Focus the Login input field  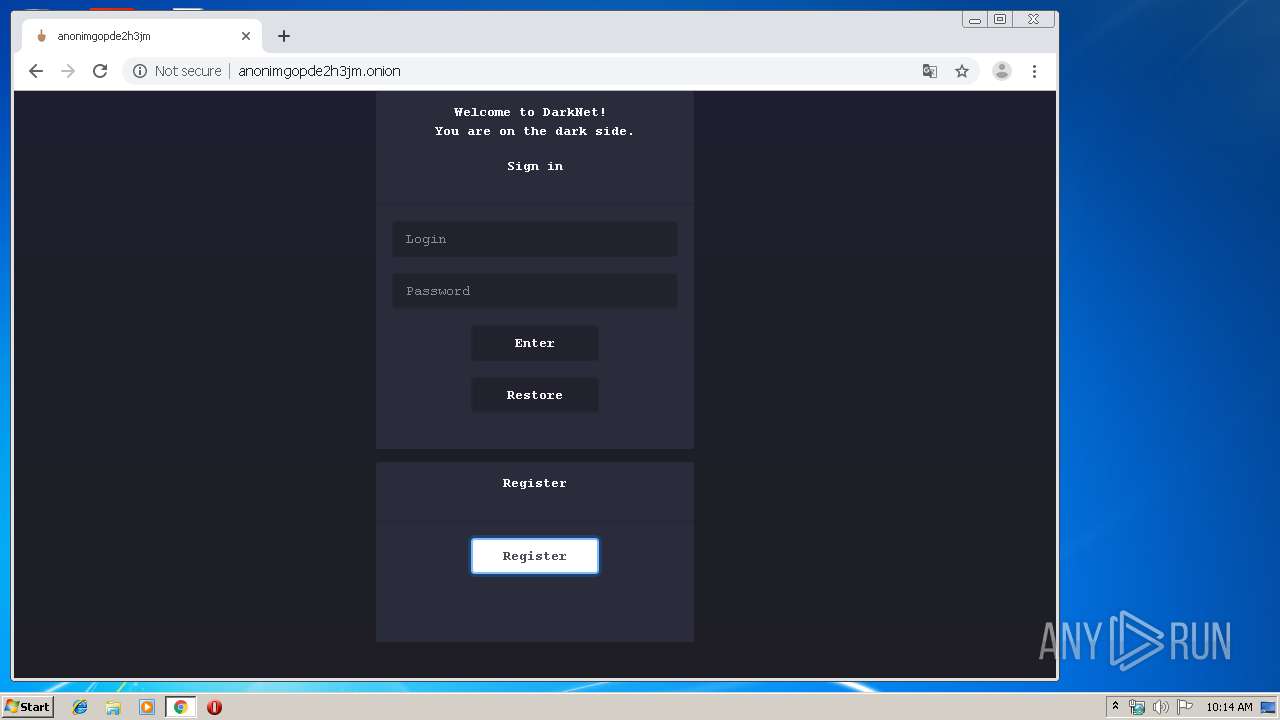tap(535, 239)
